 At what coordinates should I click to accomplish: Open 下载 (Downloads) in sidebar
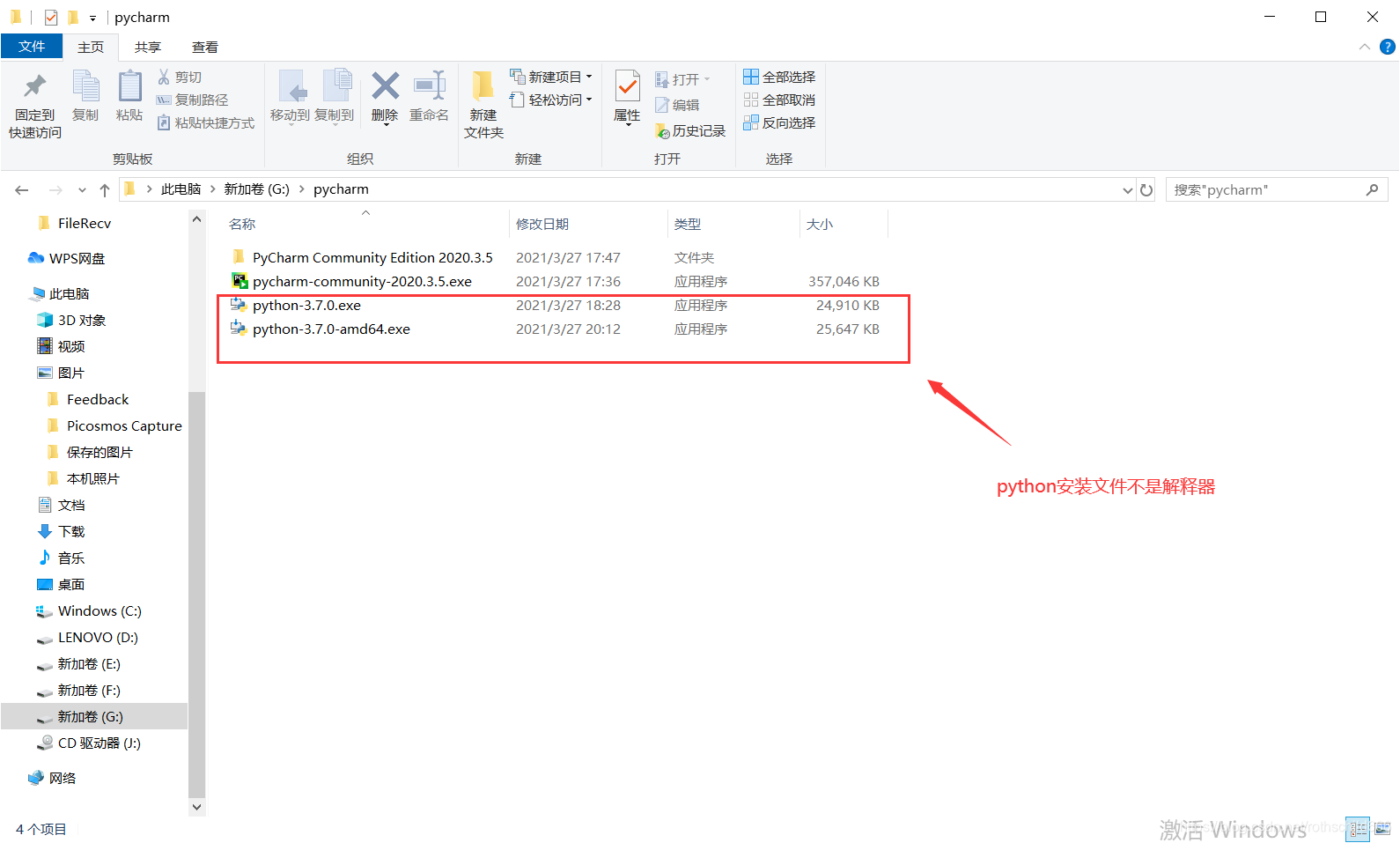(x=71, y=532)
